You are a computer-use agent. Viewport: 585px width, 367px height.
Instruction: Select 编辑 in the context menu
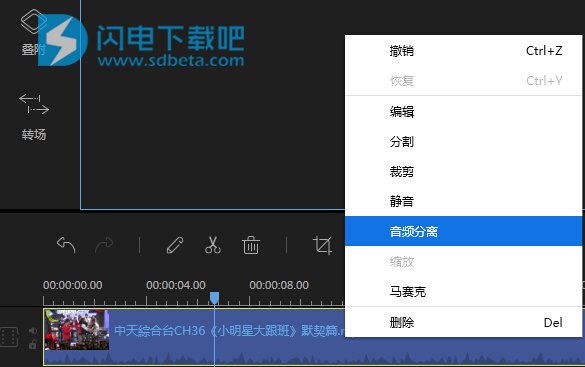(x=463, y=112)
